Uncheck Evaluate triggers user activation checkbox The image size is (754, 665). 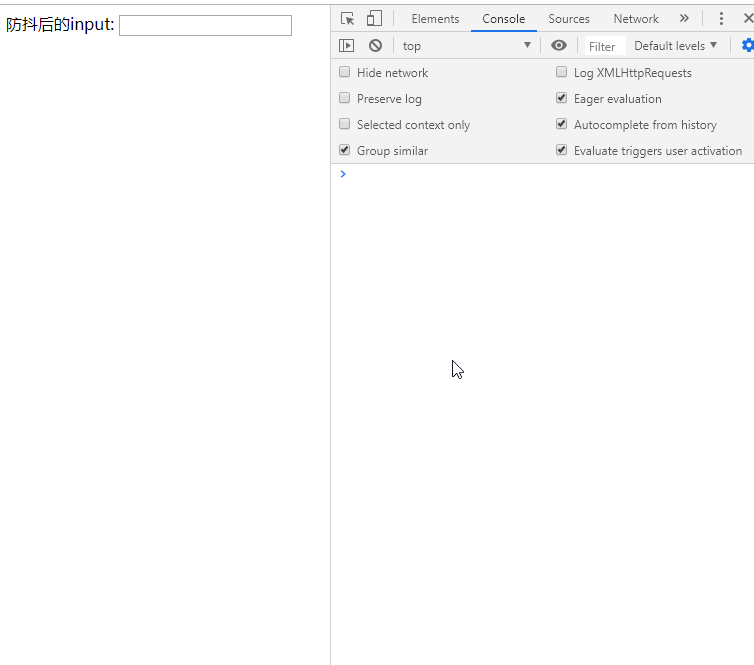point(561,150)
